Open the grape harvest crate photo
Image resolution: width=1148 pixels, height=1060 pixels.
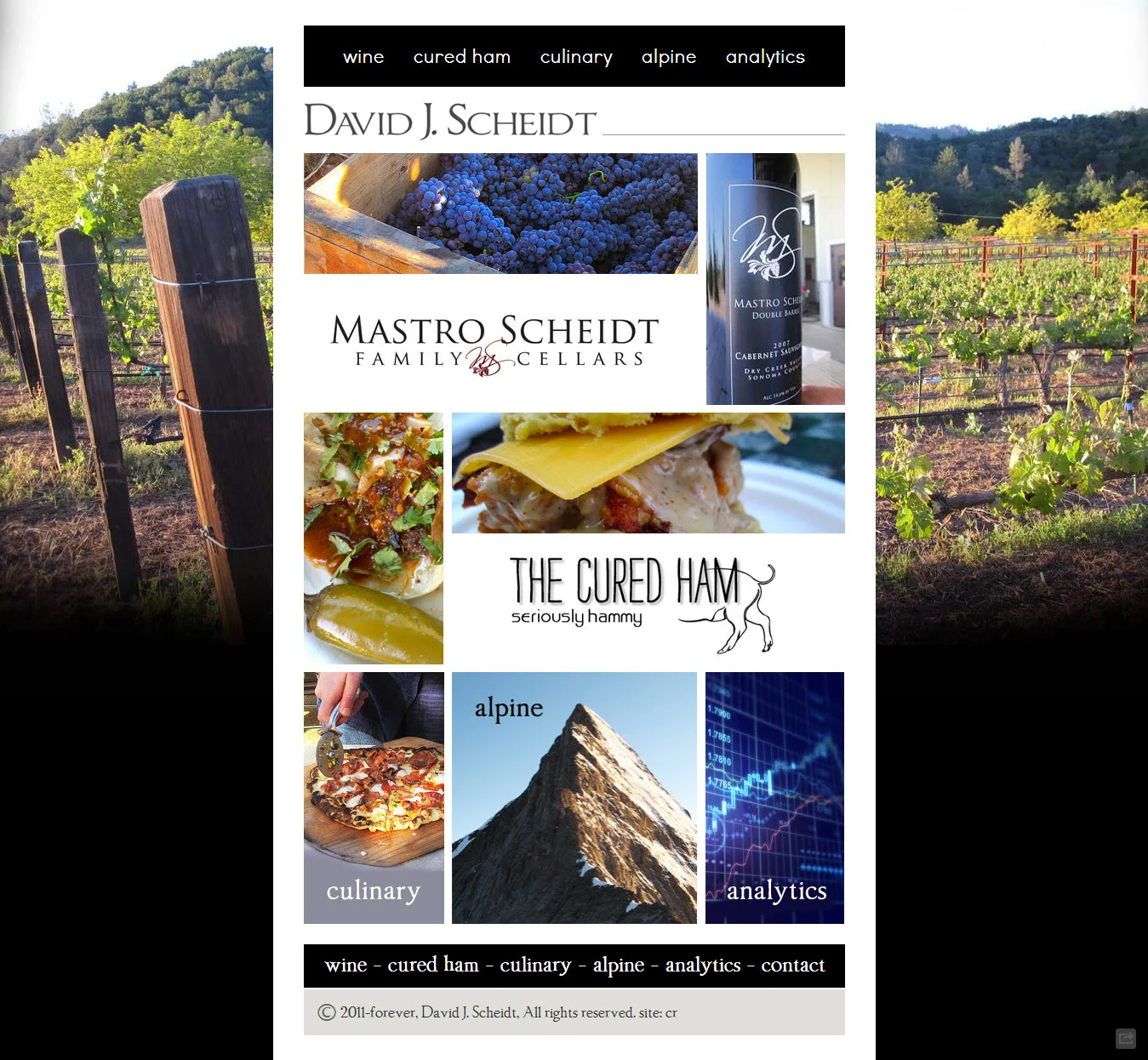500,214
